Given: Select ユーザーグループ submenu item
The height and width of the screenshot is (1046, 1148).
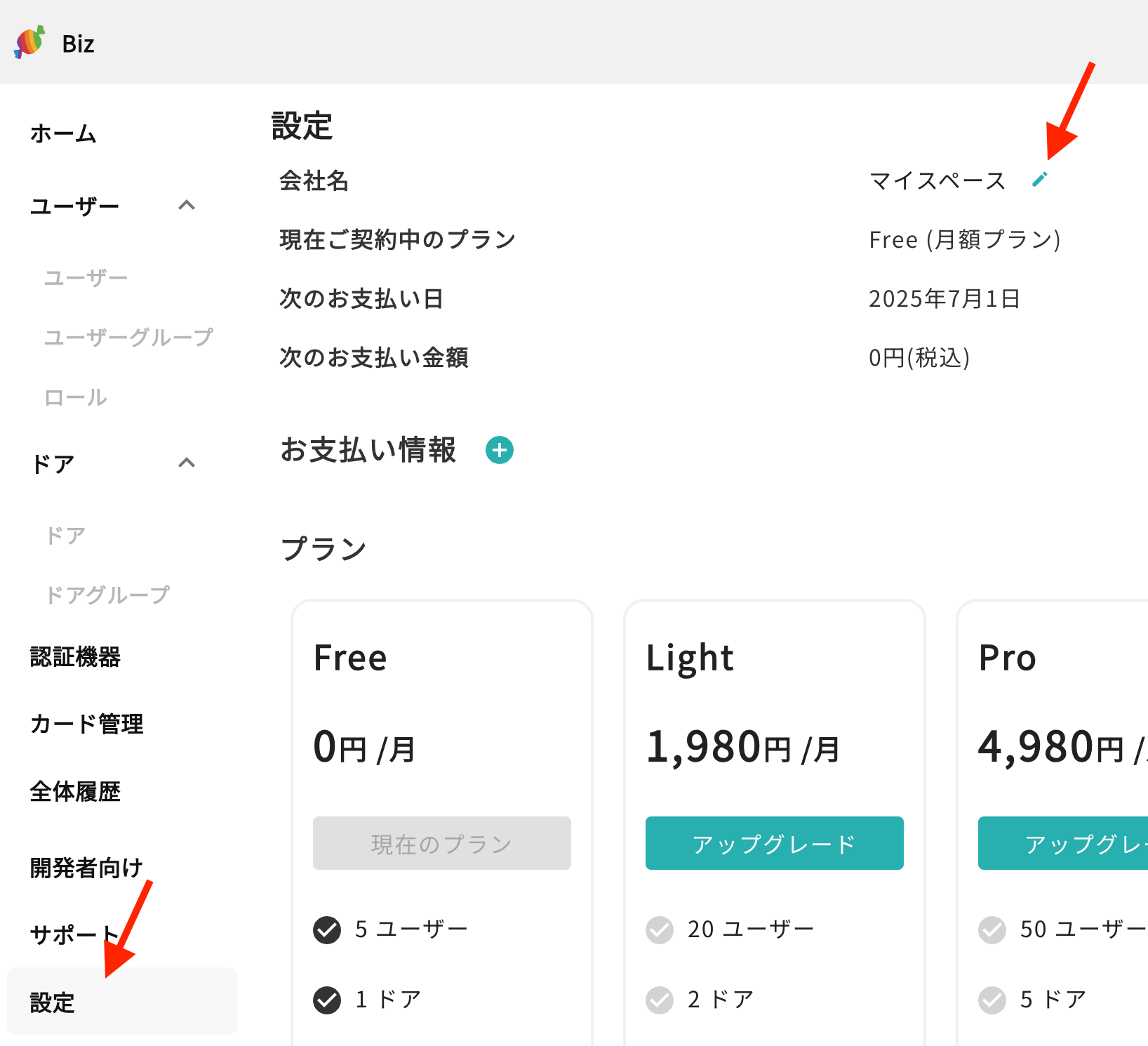Looking at the screenshot, I should pyautogui.click(x=128, y=338).
